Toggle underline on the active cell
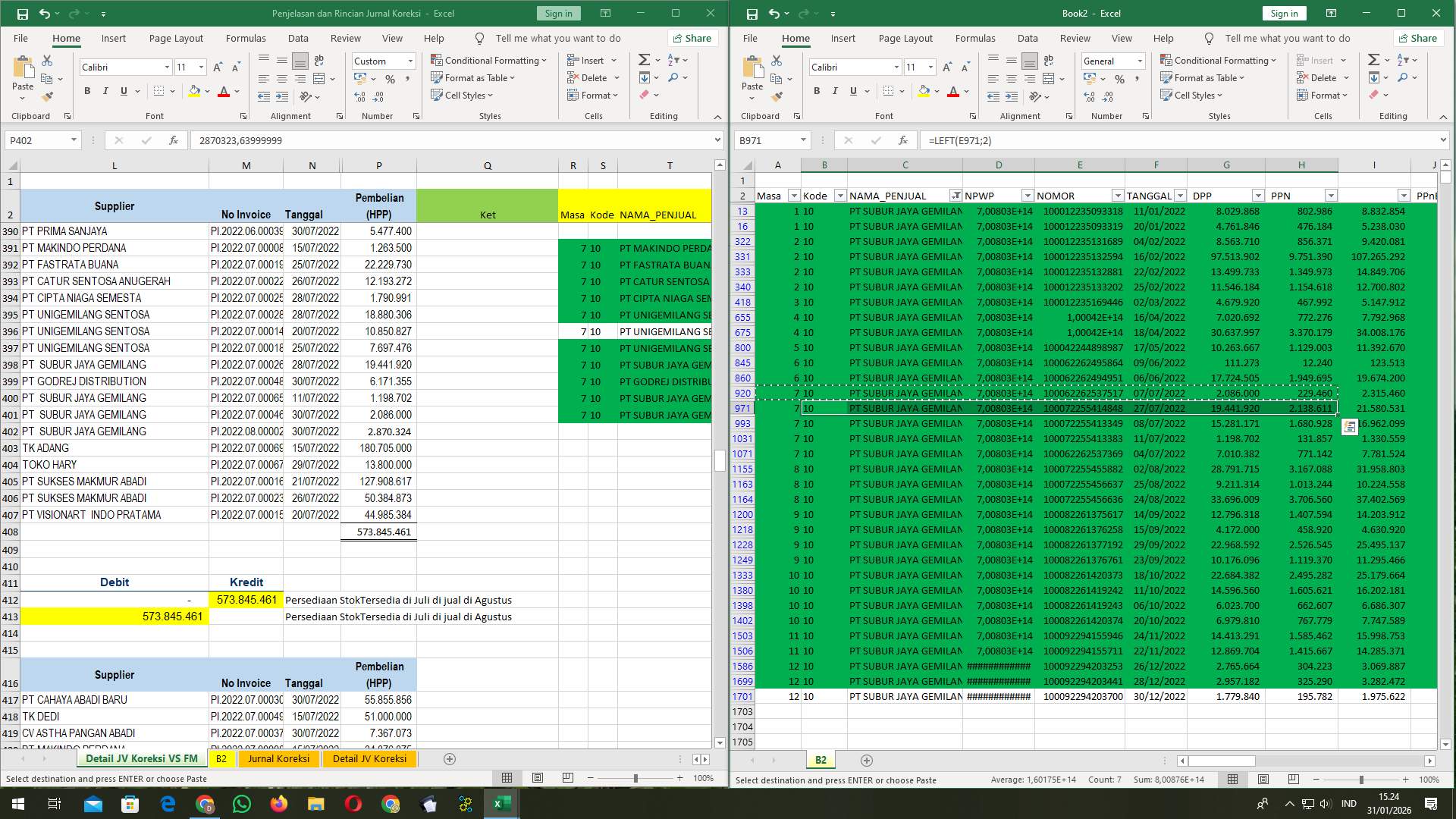Viewport: 1456px width, 819px height. (x=123, y=90)
